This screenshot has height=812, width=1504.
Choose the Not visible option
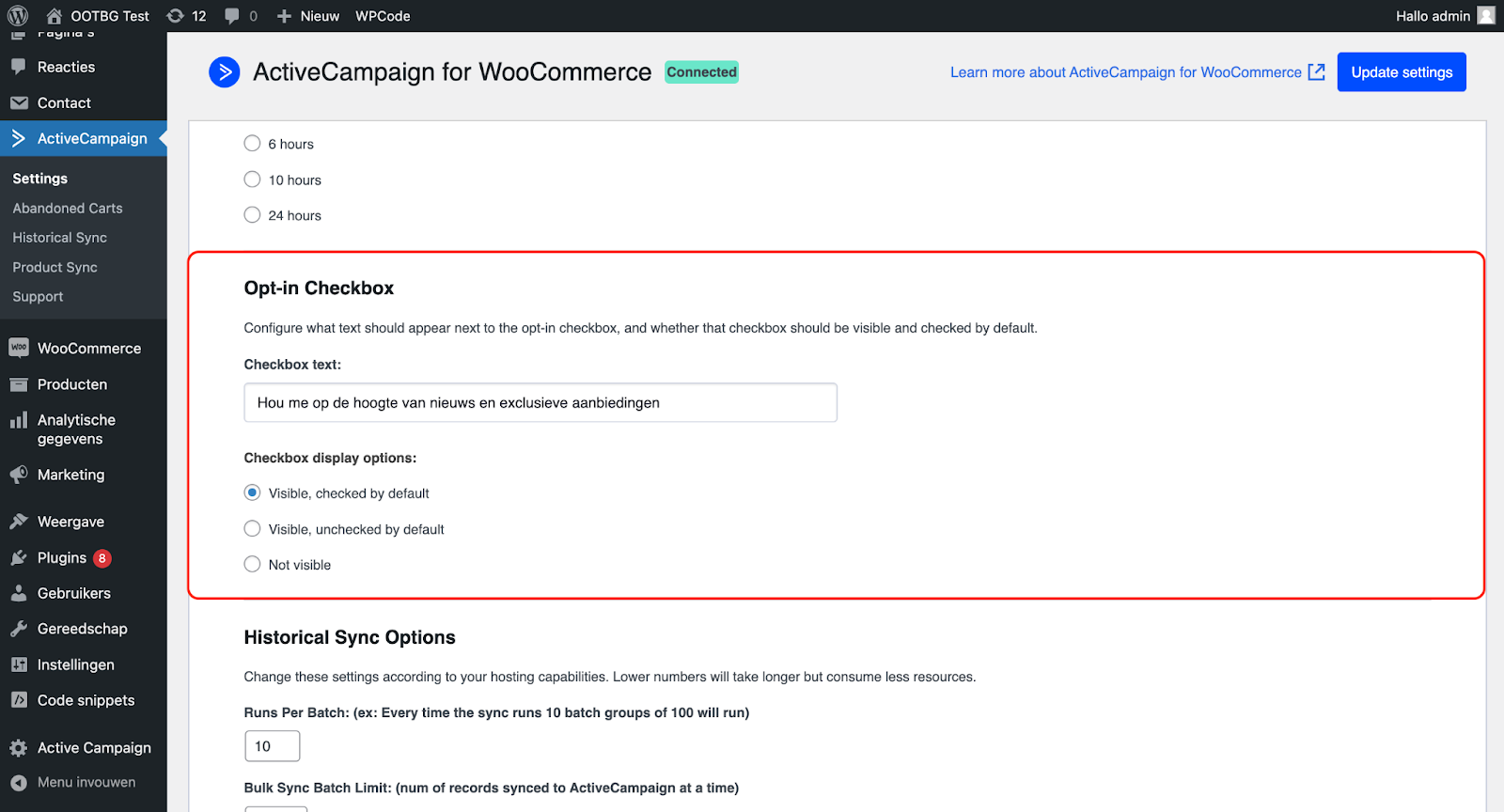[x=252, y=564]
